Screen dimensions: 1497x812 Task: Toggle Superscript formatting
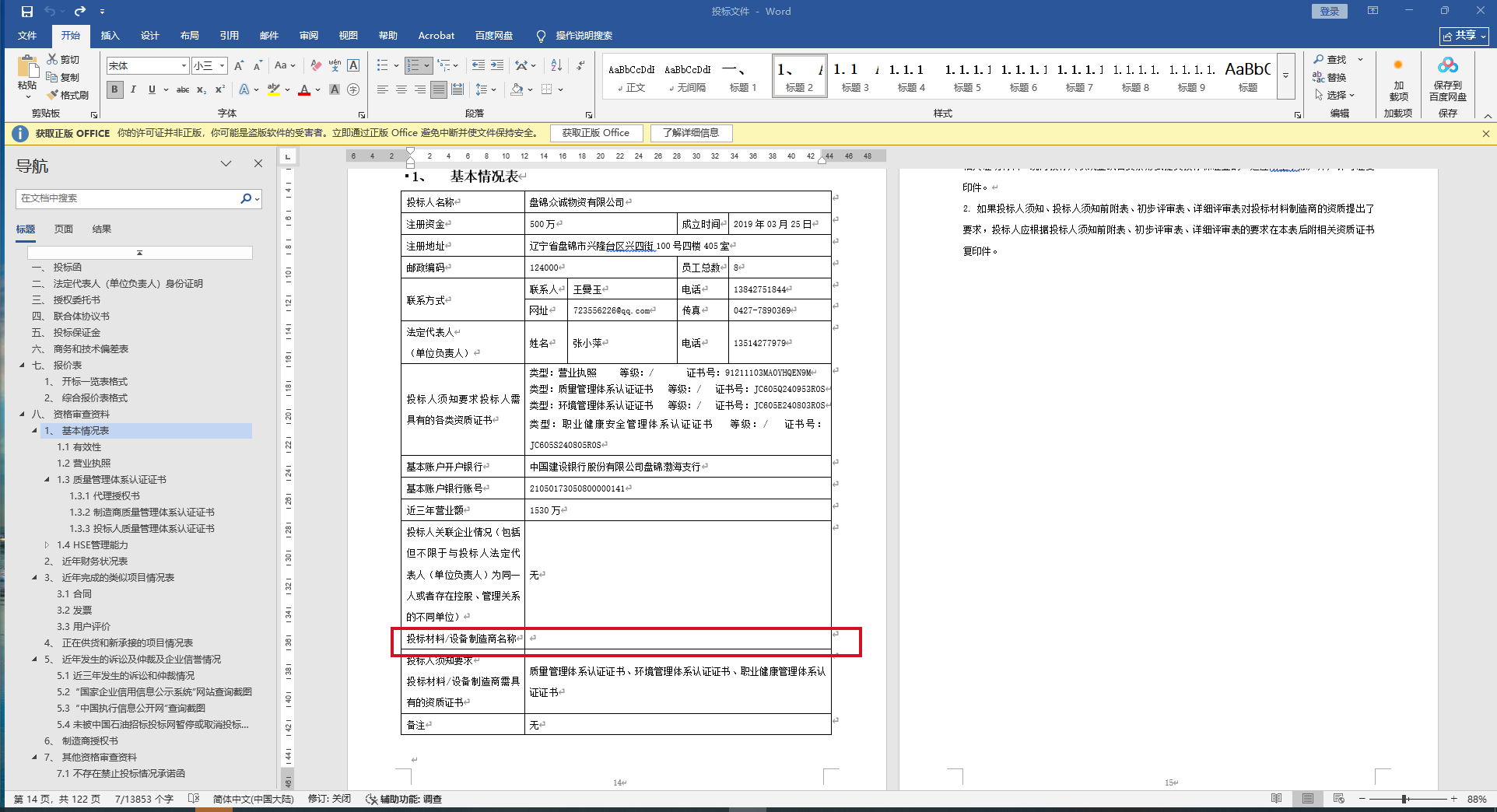click(220, 90)
